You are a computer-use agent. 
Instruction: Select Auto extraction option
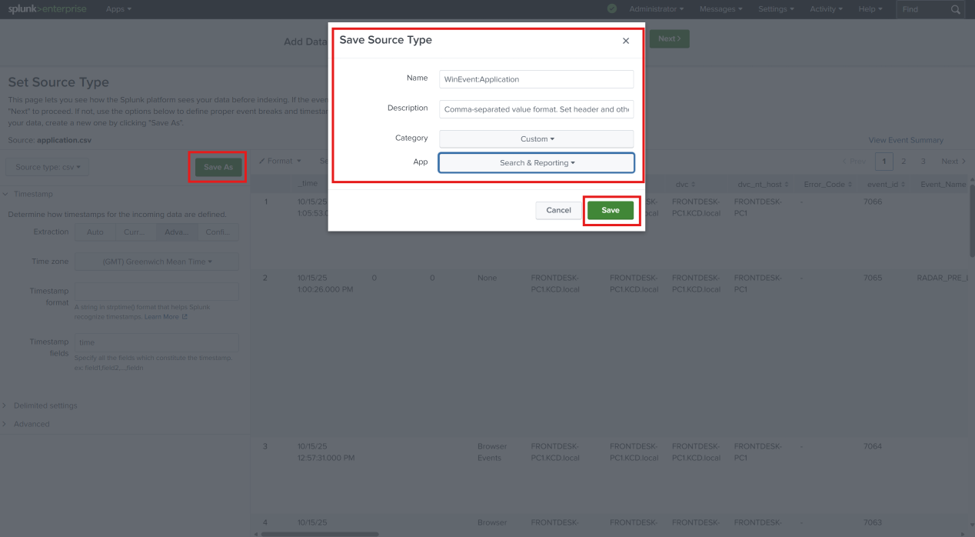(95, 232)
